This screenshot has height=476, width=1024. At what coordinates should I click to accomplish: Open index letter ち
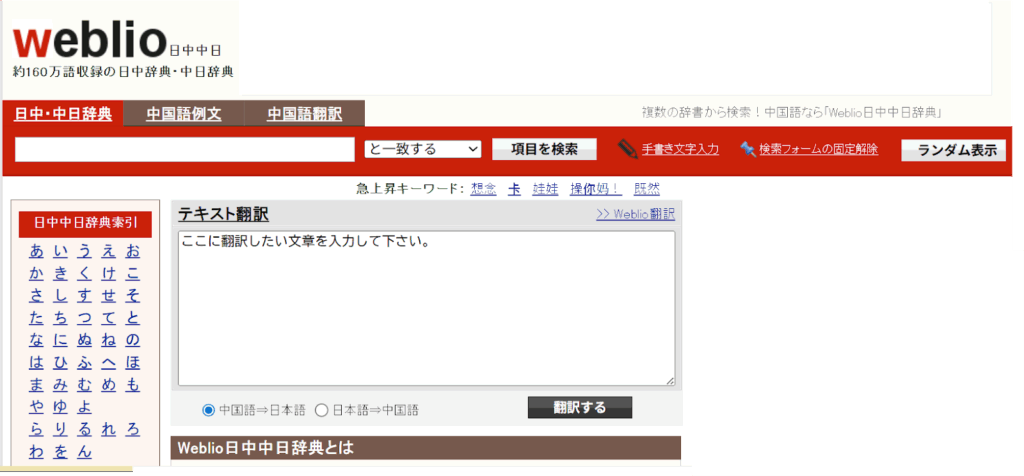[61, 319]
